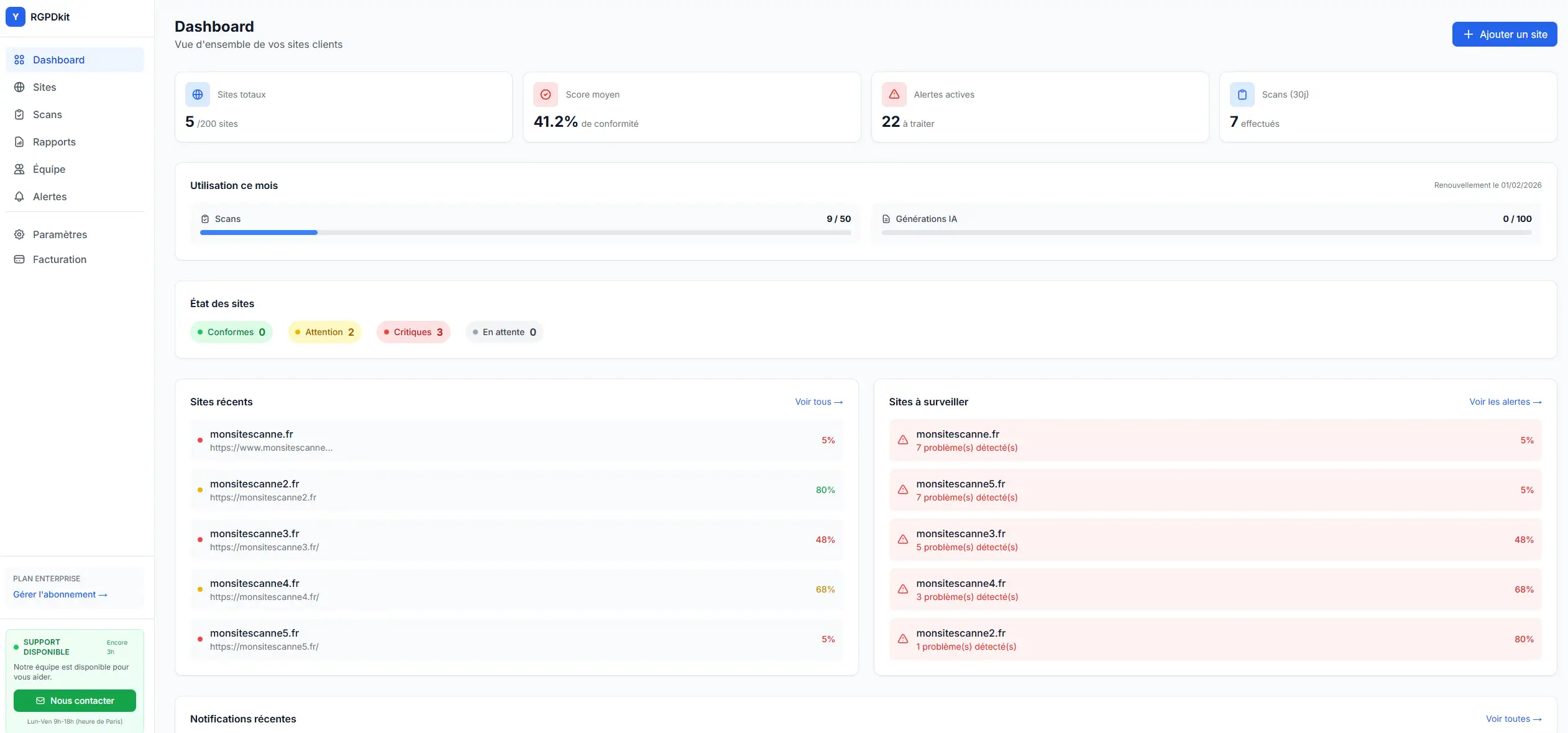The width and height of the screenshot is (1568, 733).
Task: Click the warning icon in Alertes actives card
Action: [x=894, y=95]
